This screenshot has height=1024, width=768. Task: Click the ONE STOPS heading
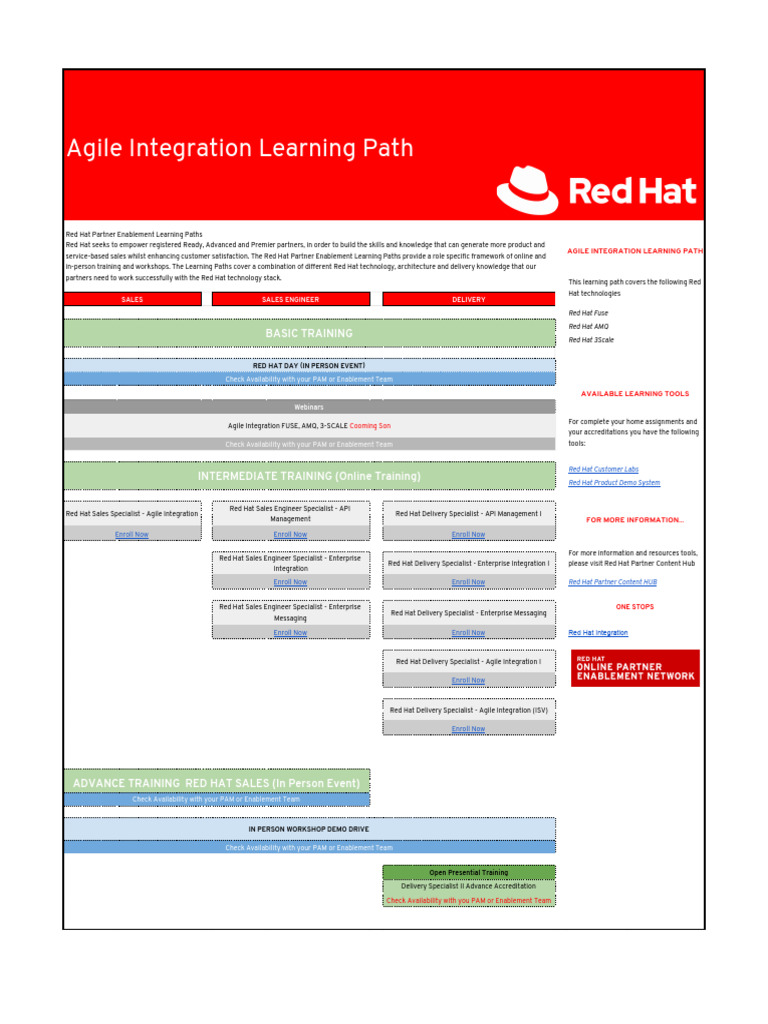[635, 607]
